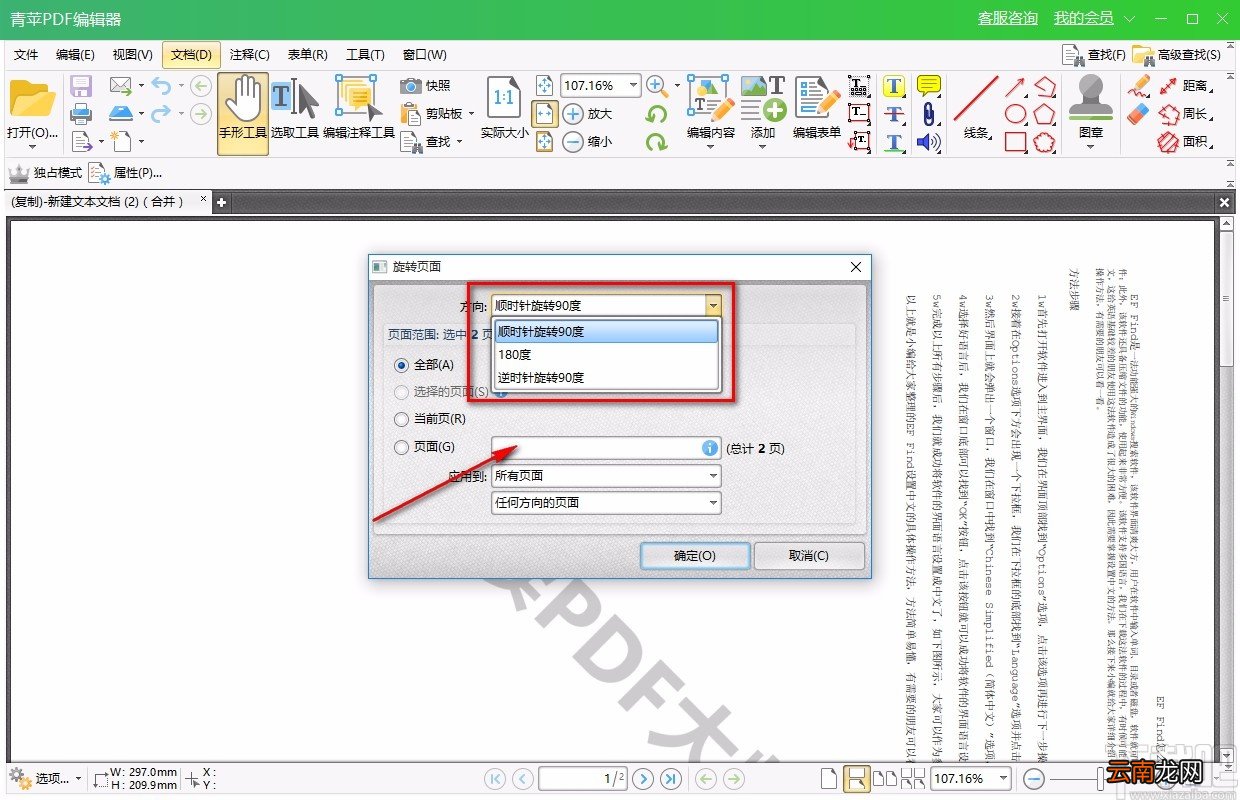This screenshot has width=1240, height=800.
Task: Toggle single page layout in status bar
Action: tap(829, 778)
